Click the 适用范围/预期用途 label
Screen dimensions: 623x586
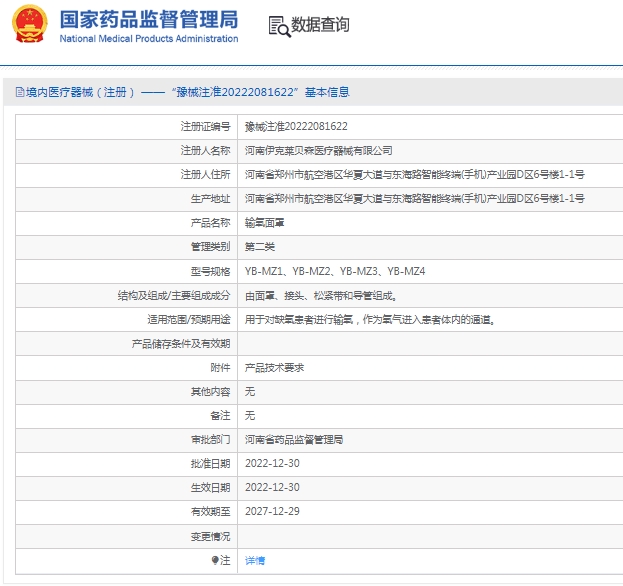[189, 319]
